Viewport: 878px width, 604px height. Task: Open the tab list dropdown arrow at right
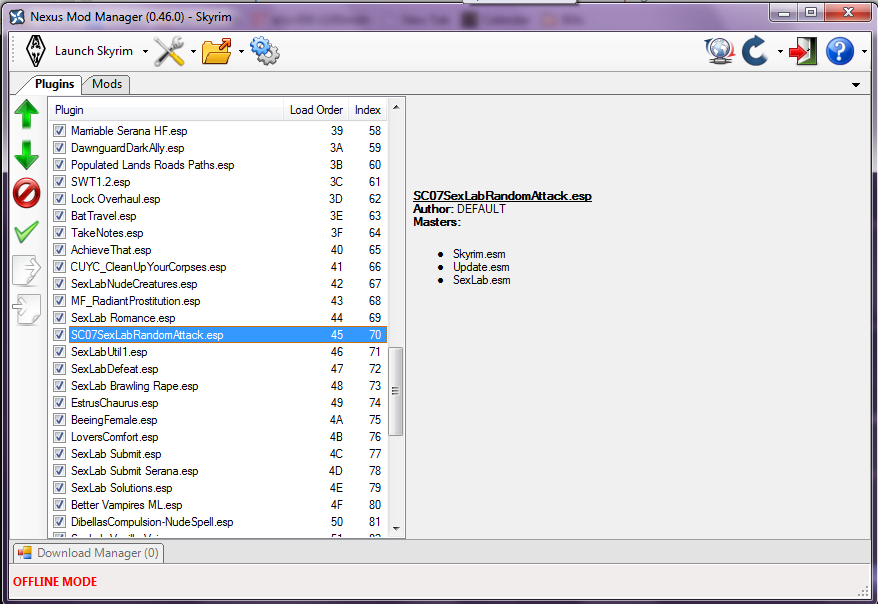coord(856,85)
